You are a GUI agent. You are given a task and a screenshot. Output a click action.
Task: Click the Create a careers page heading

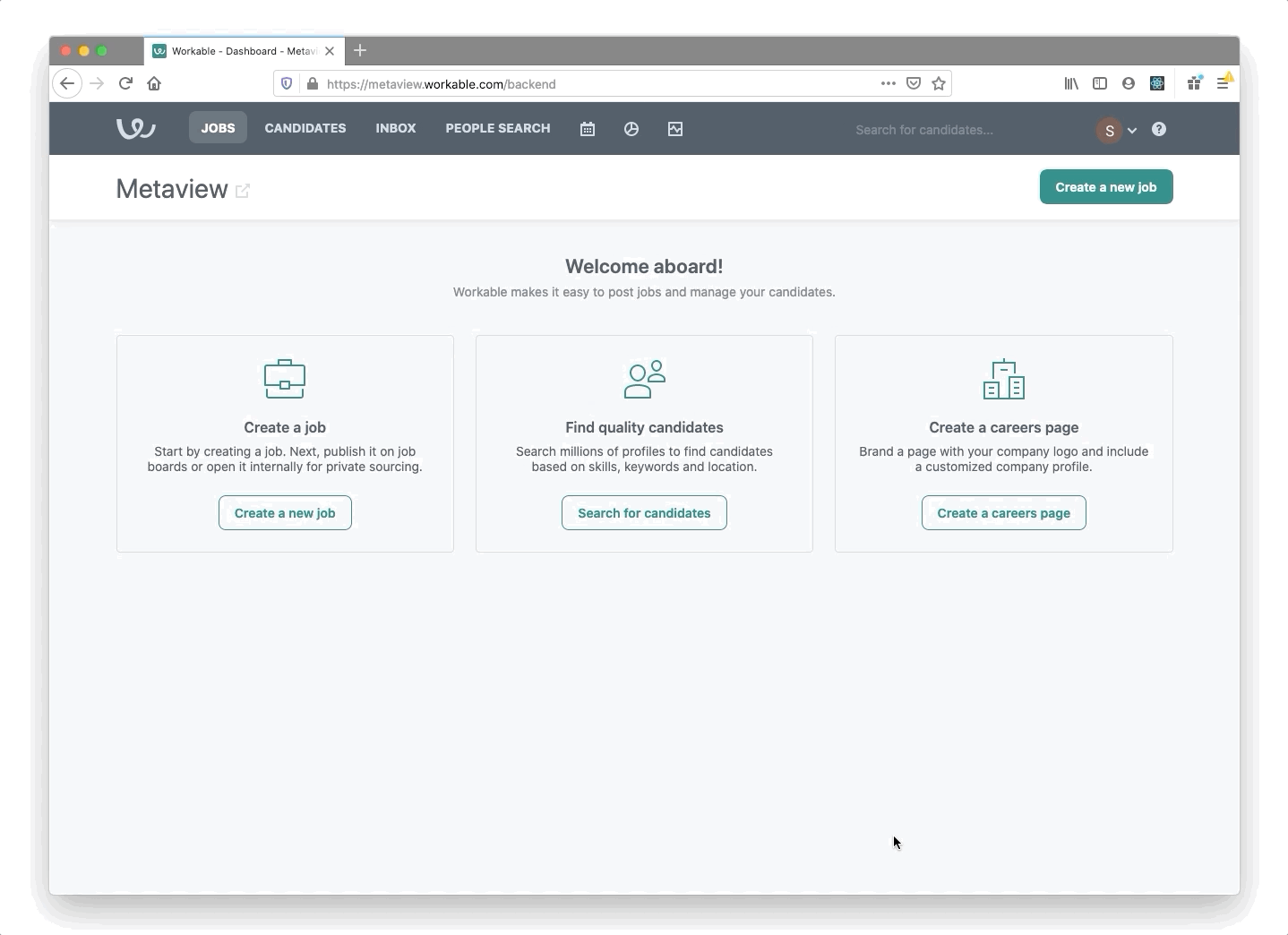pos(1004,427)
